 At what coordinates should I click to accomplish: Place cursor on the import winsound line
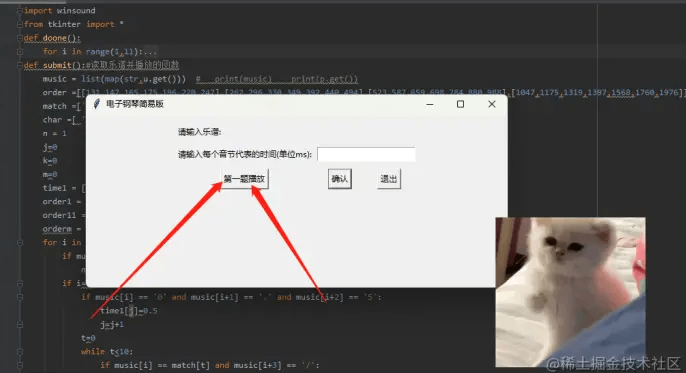(x=60, y=10)
